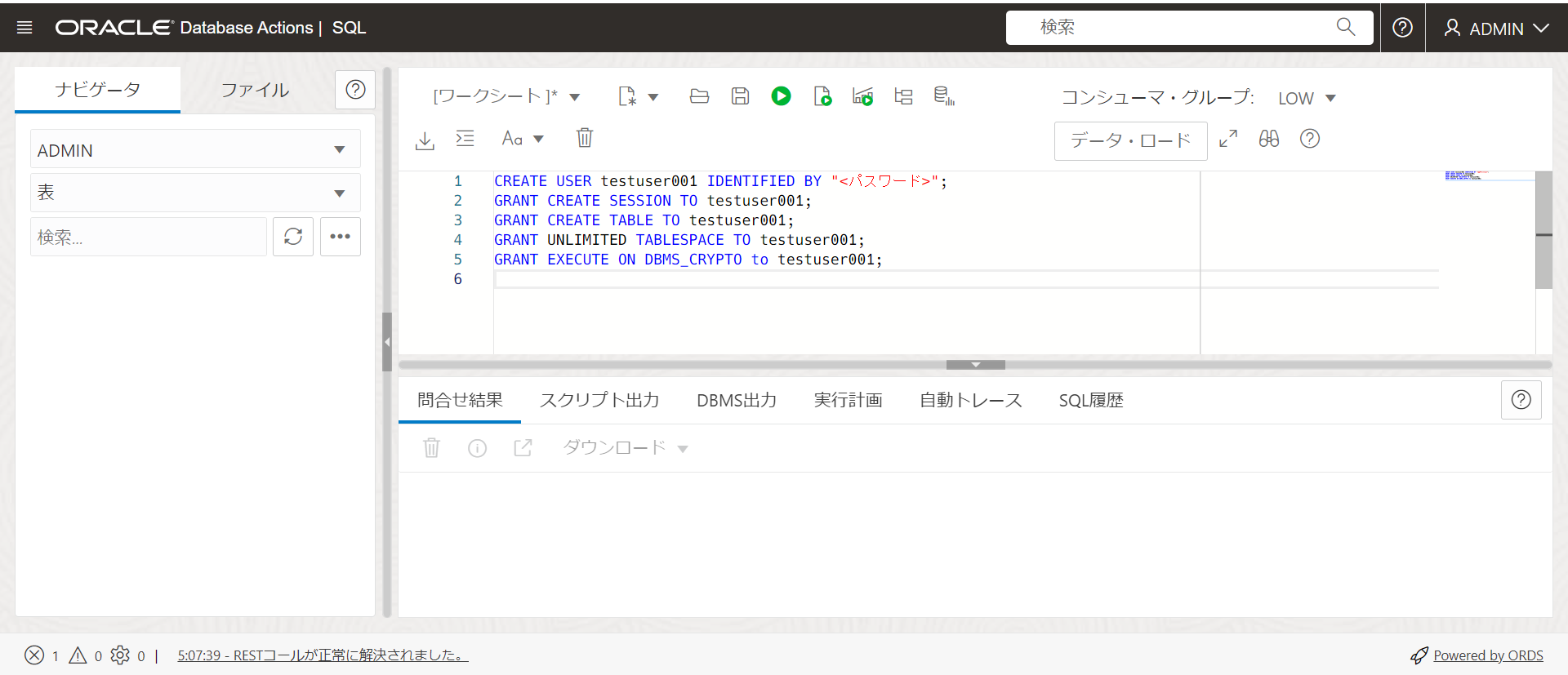Select the SQL履歴 tab
Viewport: 1568px width, 675px height.
coord(1091,400)
